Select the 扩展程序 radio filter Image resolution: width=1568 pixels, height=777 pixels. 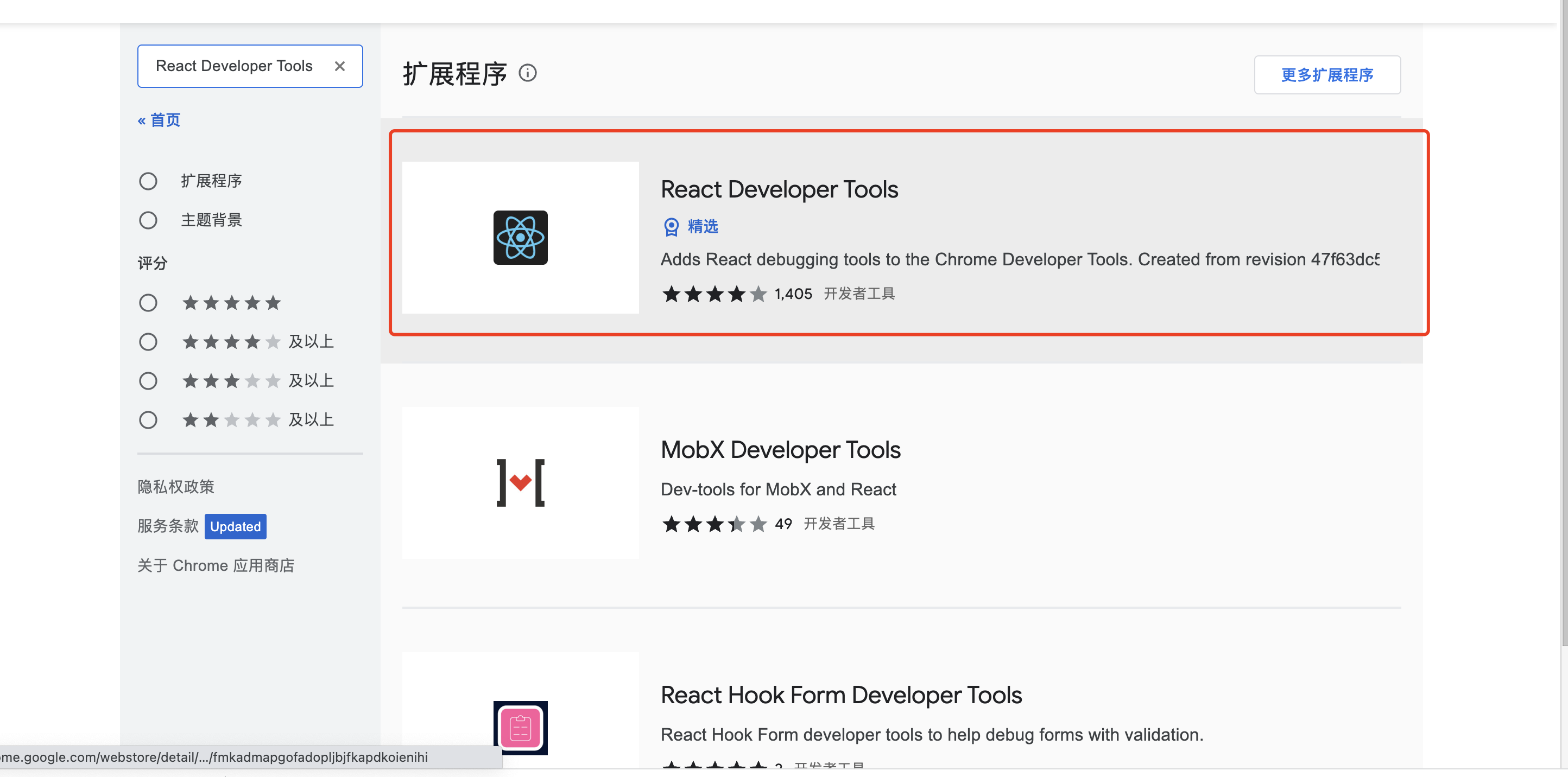click(148, 181)
